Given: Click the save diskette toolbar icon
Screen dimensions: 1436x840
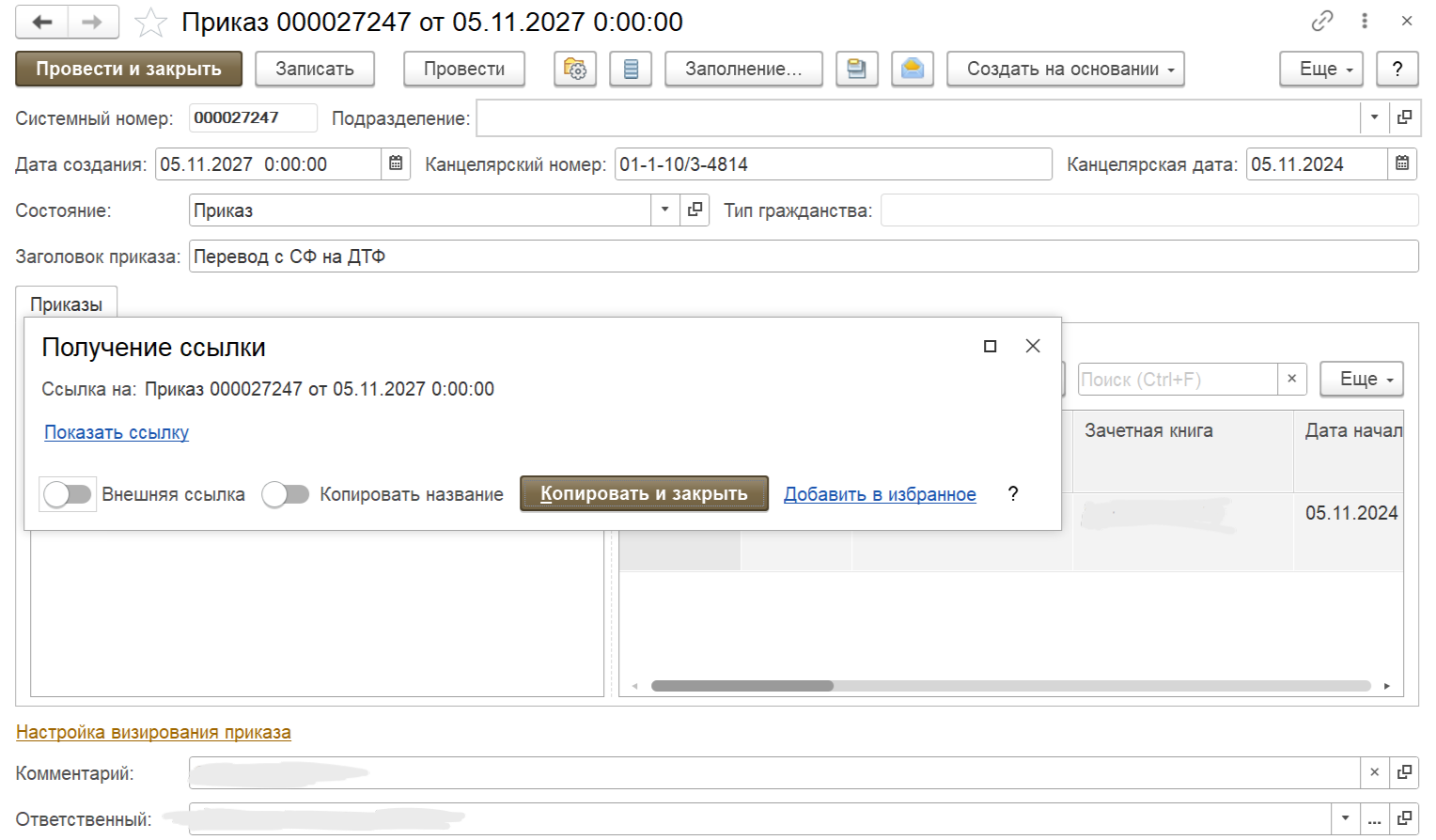Looking at the screenshot, I should click(856, 70).
